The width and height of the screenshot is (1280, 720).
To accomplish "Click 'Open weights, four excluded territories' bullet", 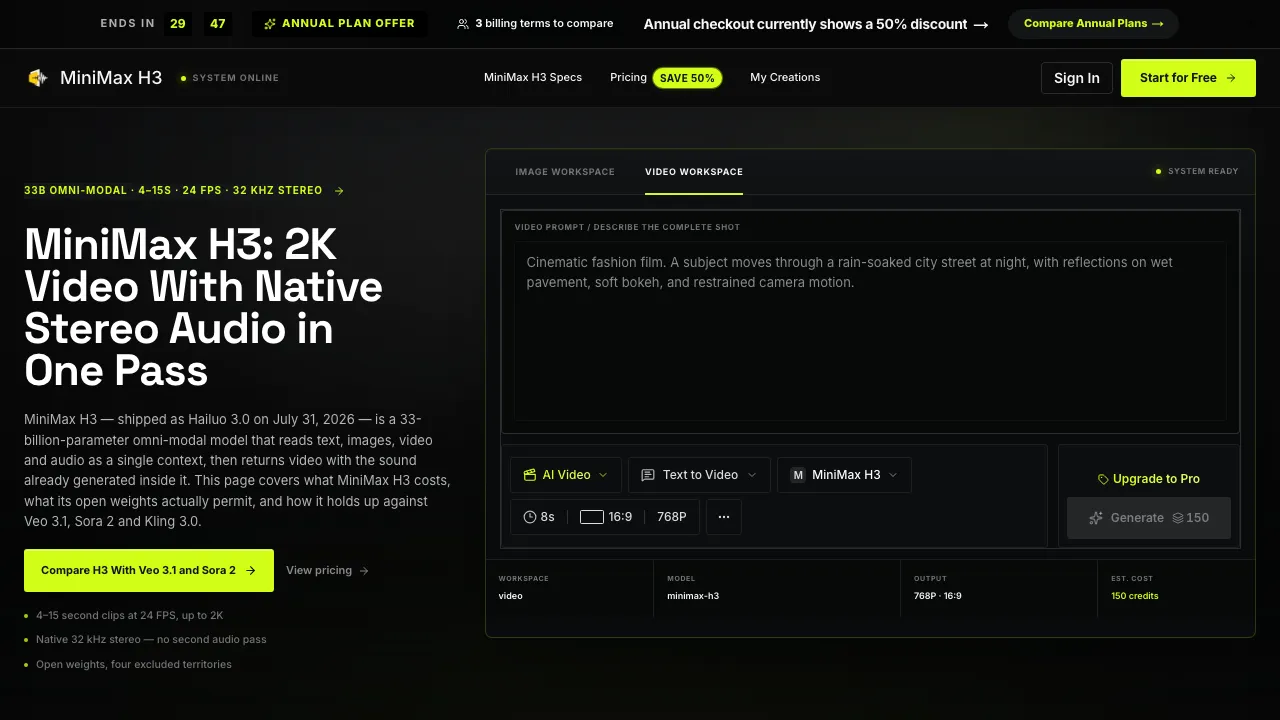I will [134, 665].
